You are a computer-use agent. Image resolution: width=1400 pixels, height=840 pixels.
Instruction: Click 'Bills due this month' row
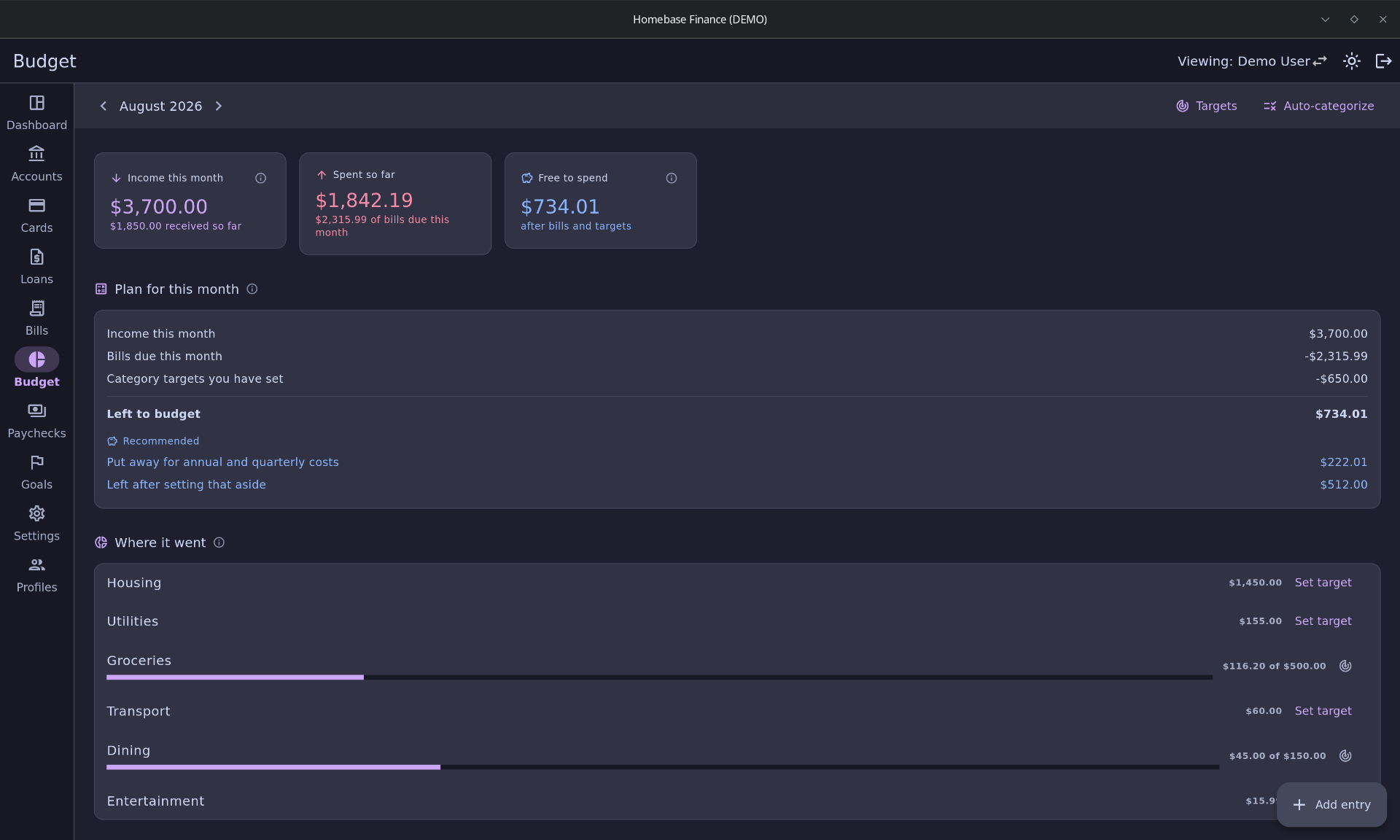point(736,357)
